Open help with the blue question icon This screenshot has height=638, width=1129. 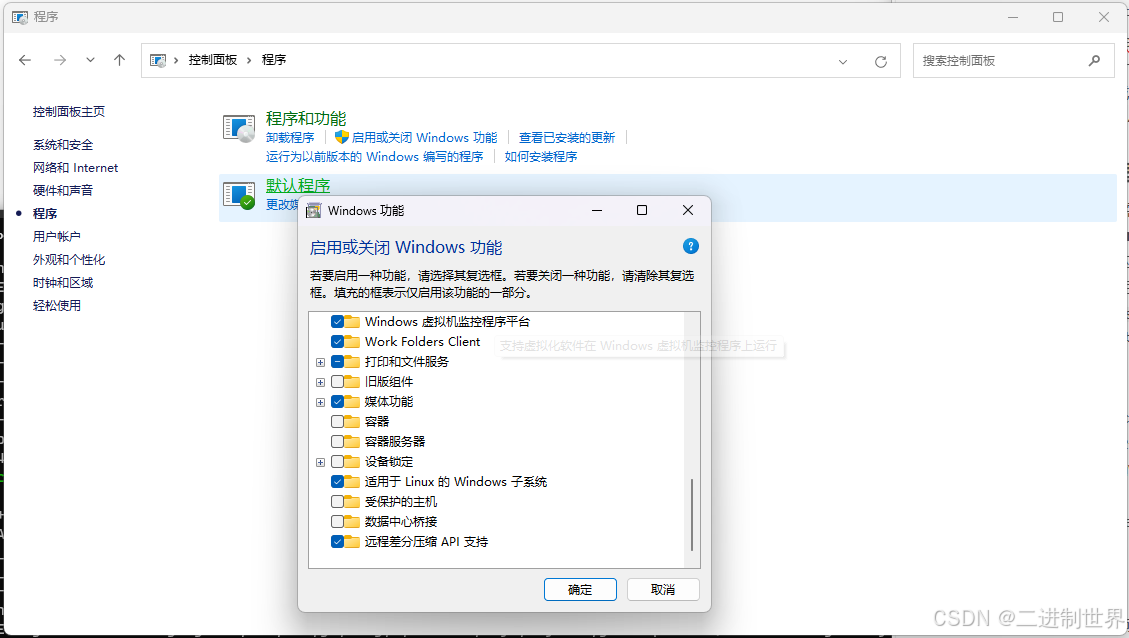(x=691, y=246)
